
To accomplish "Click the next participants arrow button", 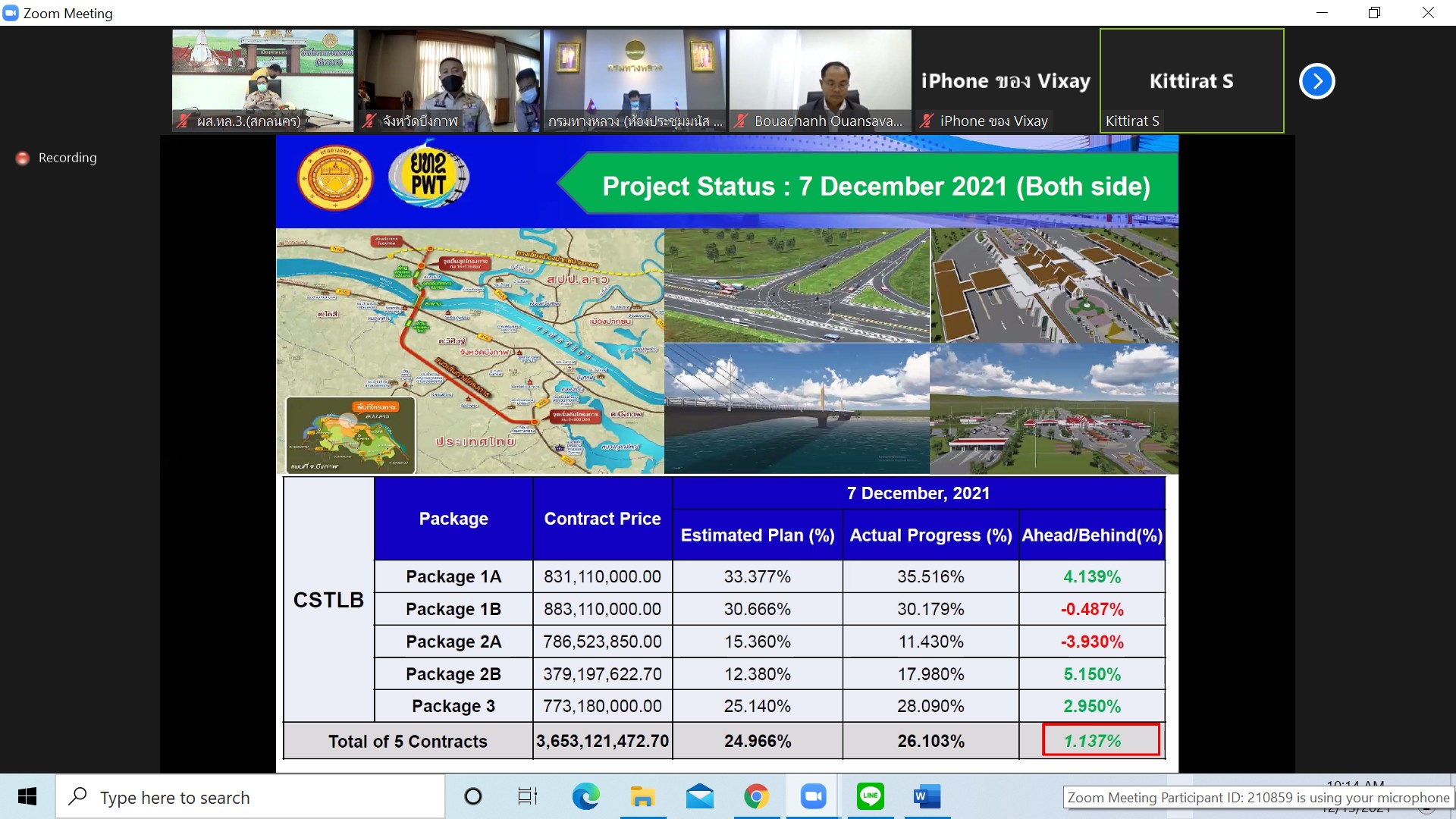I will (x=1316, y=81).
